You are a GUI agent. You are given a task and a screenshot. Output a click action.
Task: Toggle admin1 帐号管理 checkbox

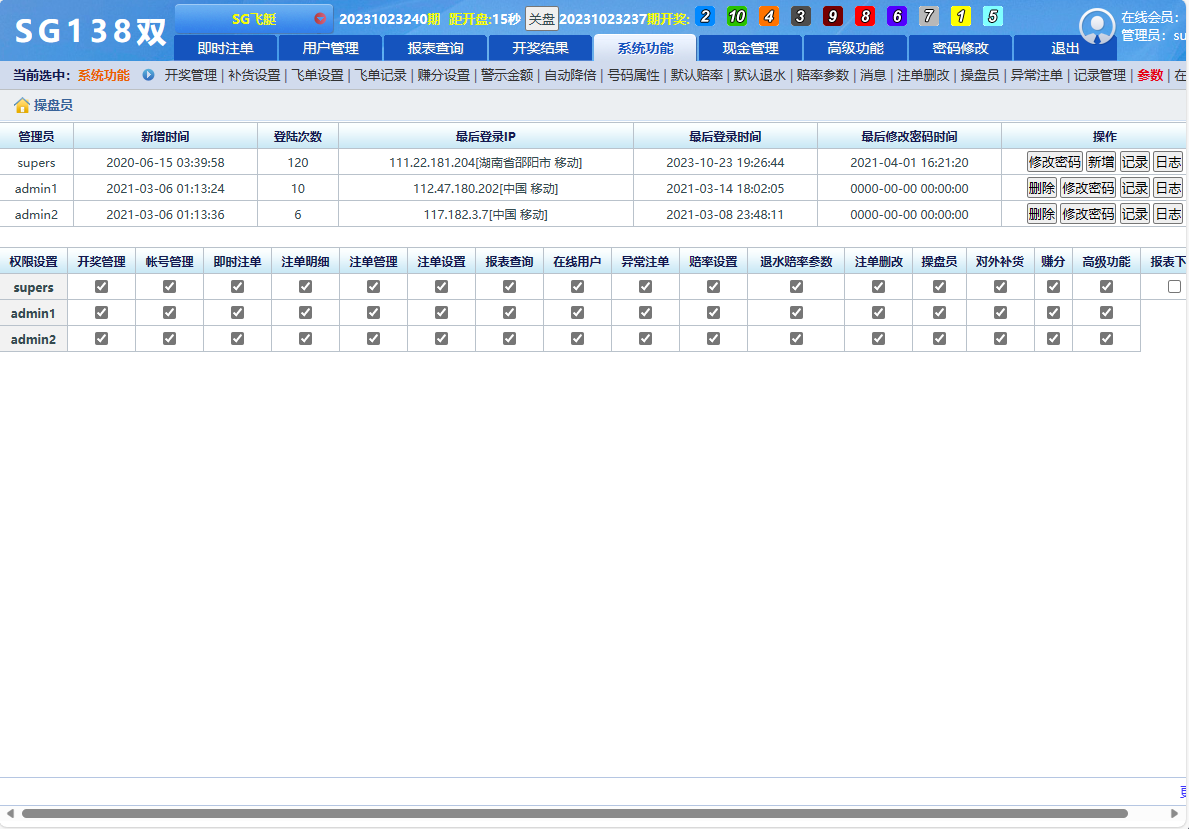169,312
